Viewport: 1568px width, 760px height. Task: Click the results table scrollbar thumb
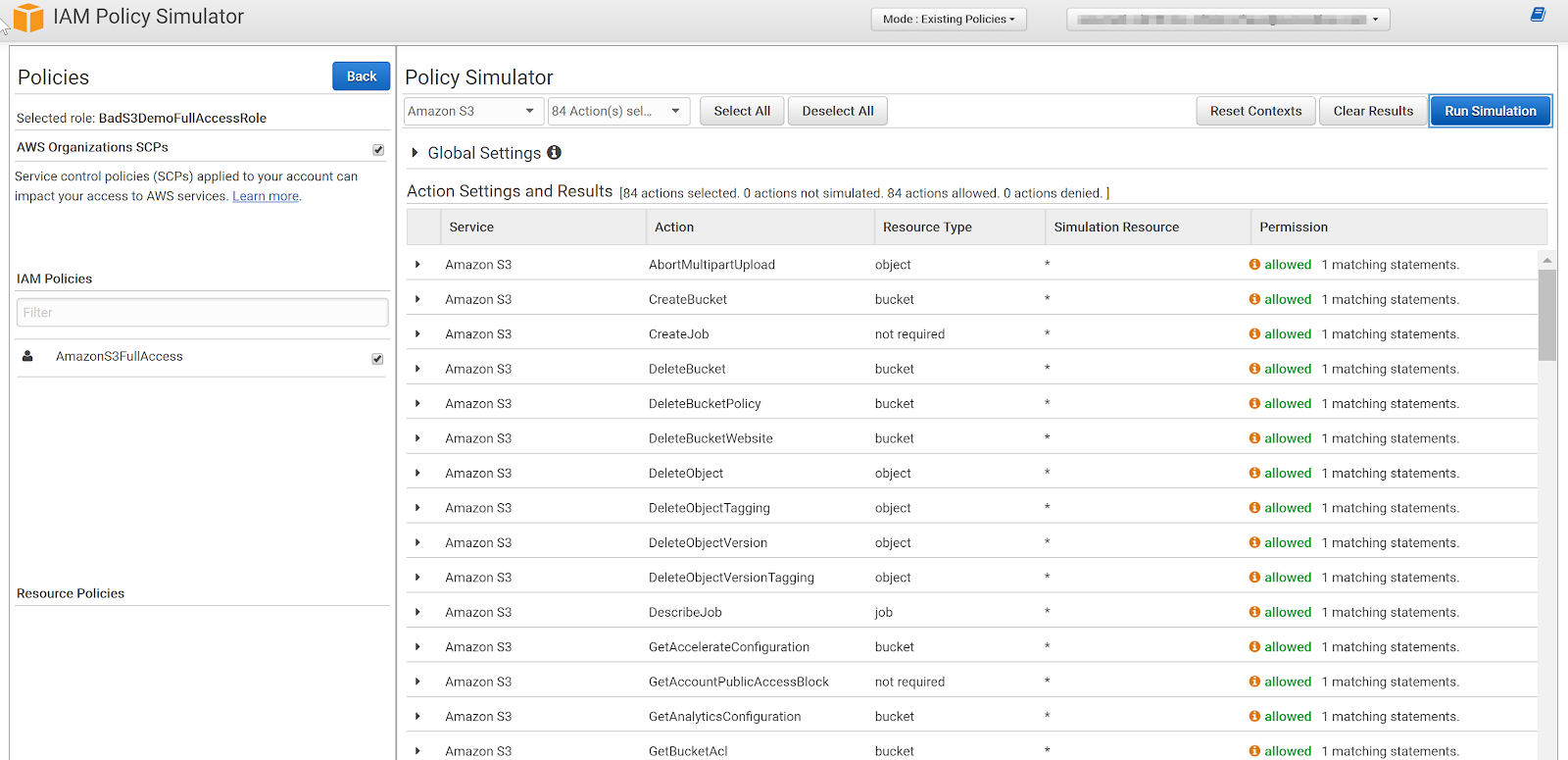(x=1547, y=315)
